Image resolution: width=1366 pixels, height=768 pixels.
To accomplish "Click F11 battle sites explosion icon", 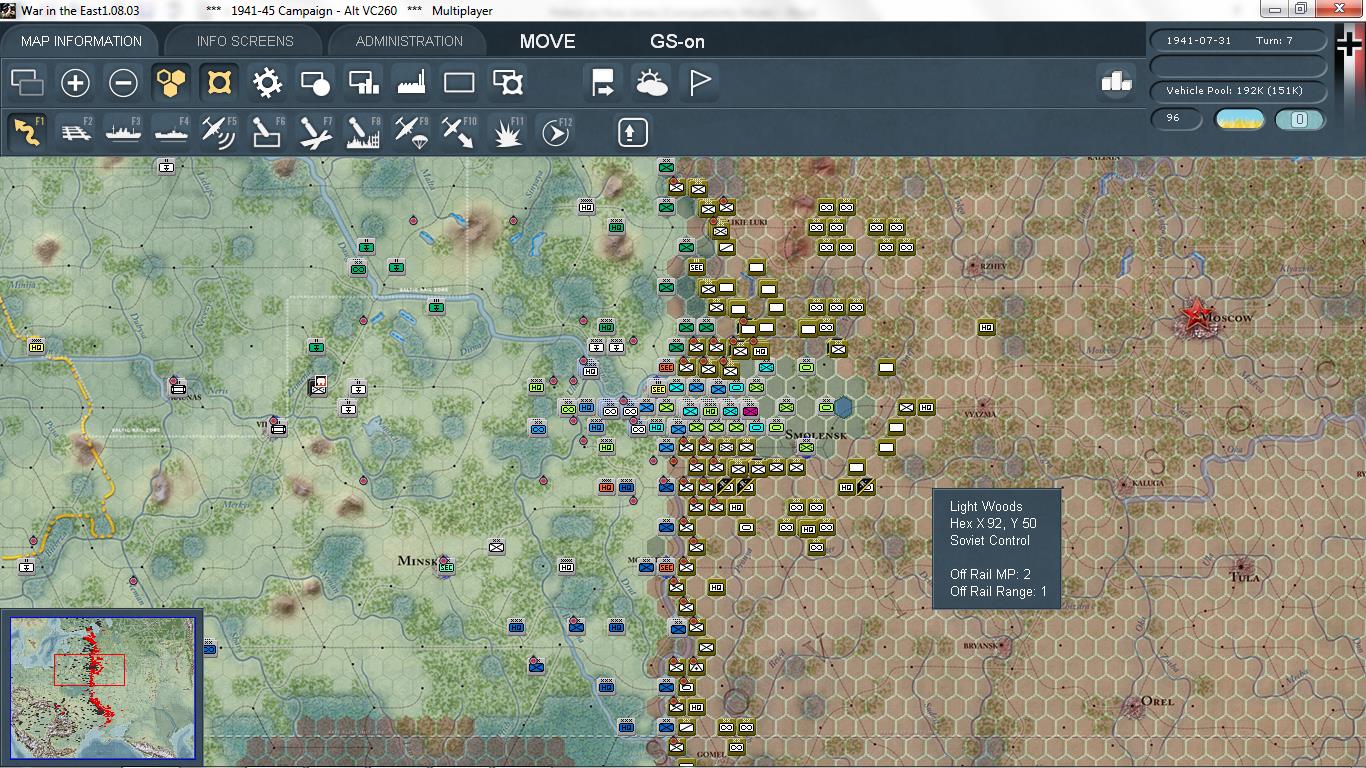I will tap(507, 132).
